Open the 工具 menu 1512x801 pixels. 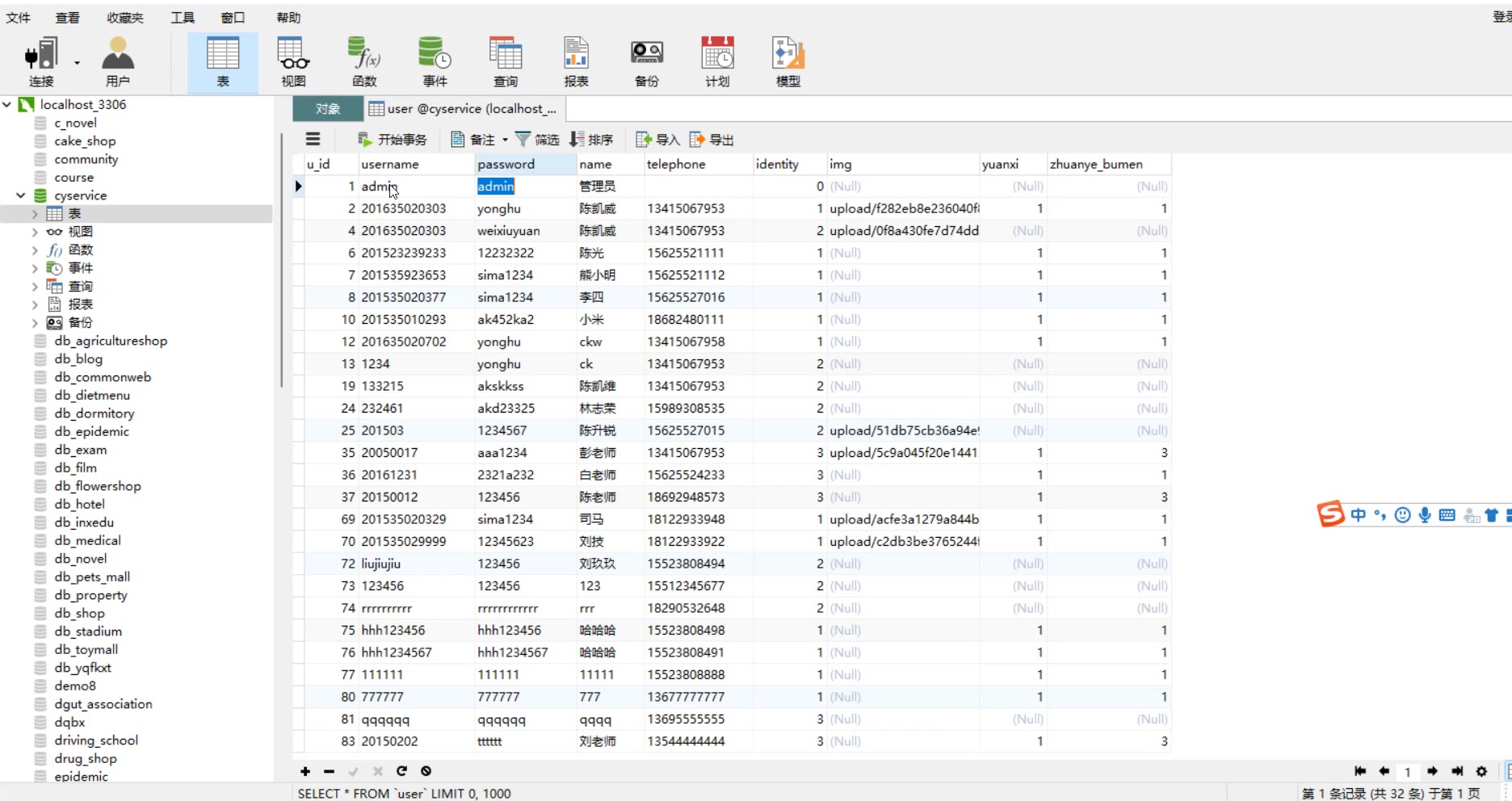click(183, 17)
